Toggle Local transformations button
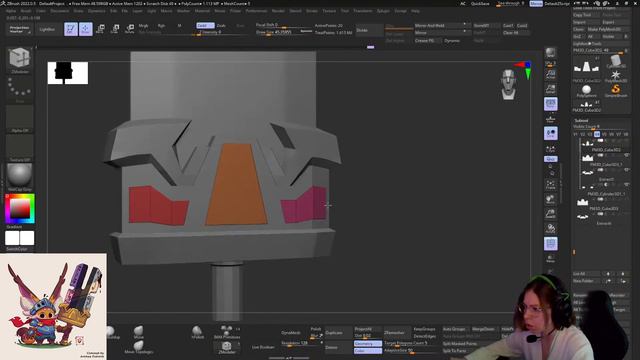 coord(550,133)
